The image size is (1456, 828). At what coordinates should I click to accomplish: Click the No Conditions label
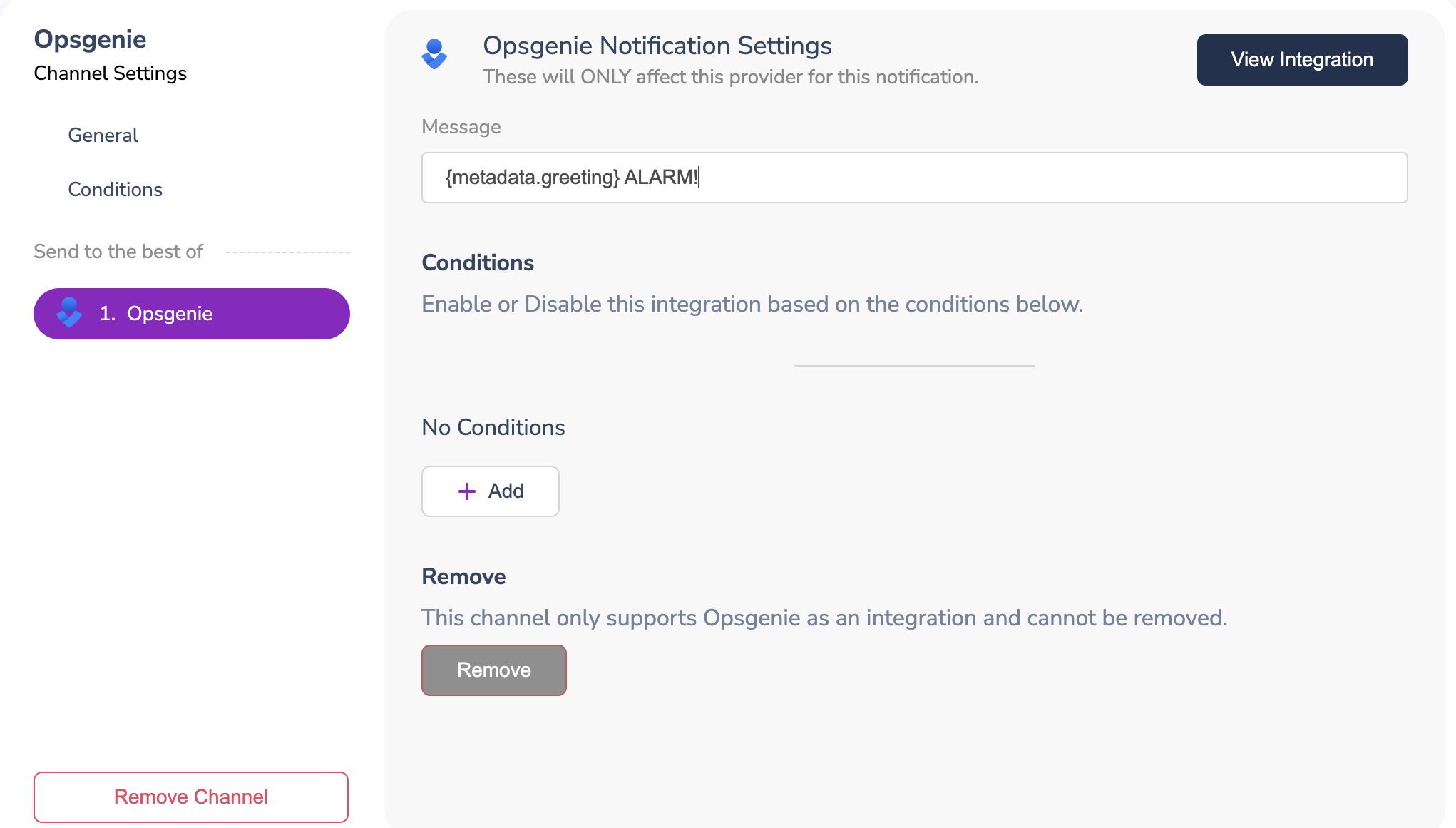pos(493,427)
